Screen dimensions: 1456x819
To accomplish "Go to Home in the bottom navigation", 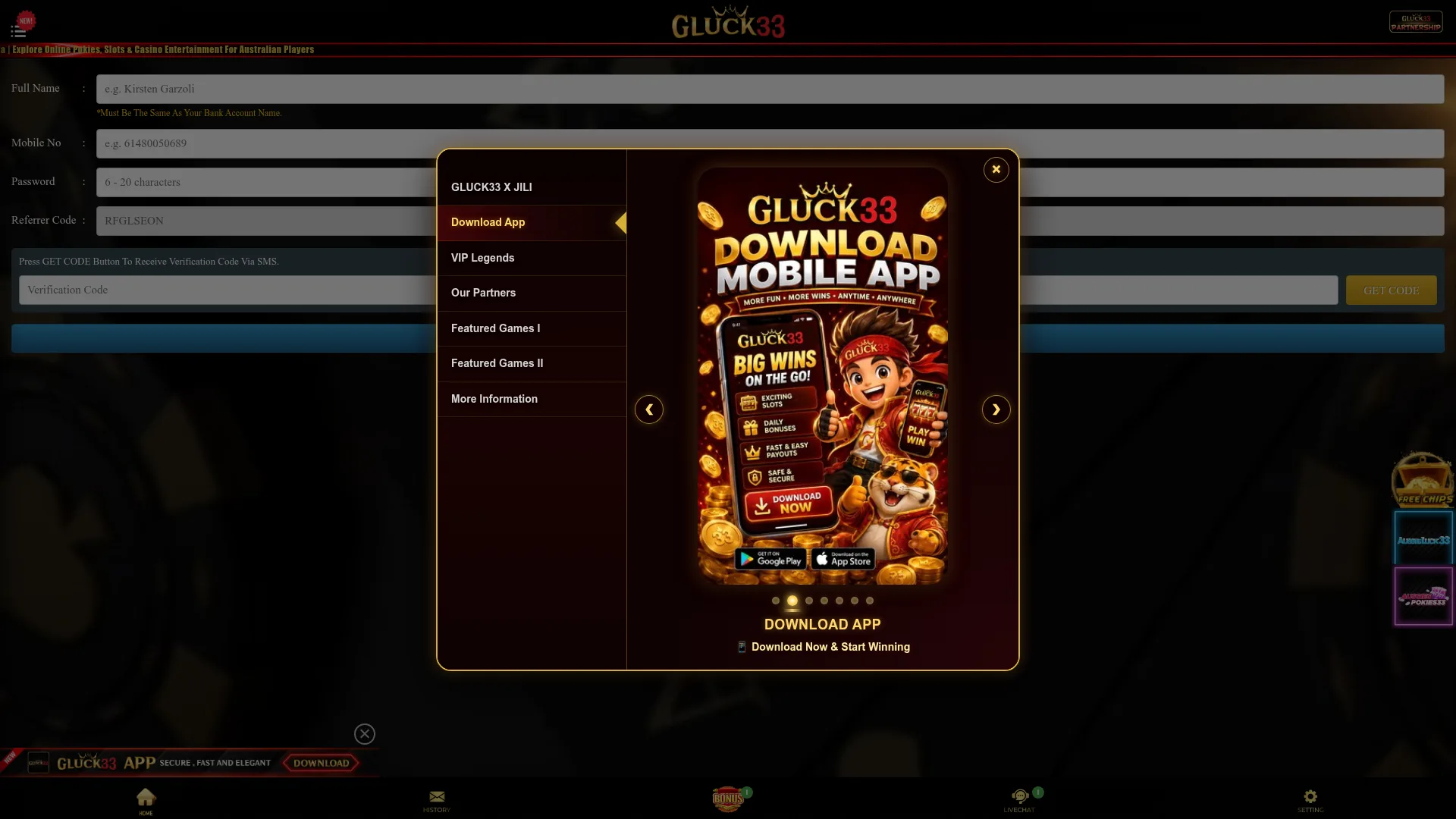I will tap(146, 801).
